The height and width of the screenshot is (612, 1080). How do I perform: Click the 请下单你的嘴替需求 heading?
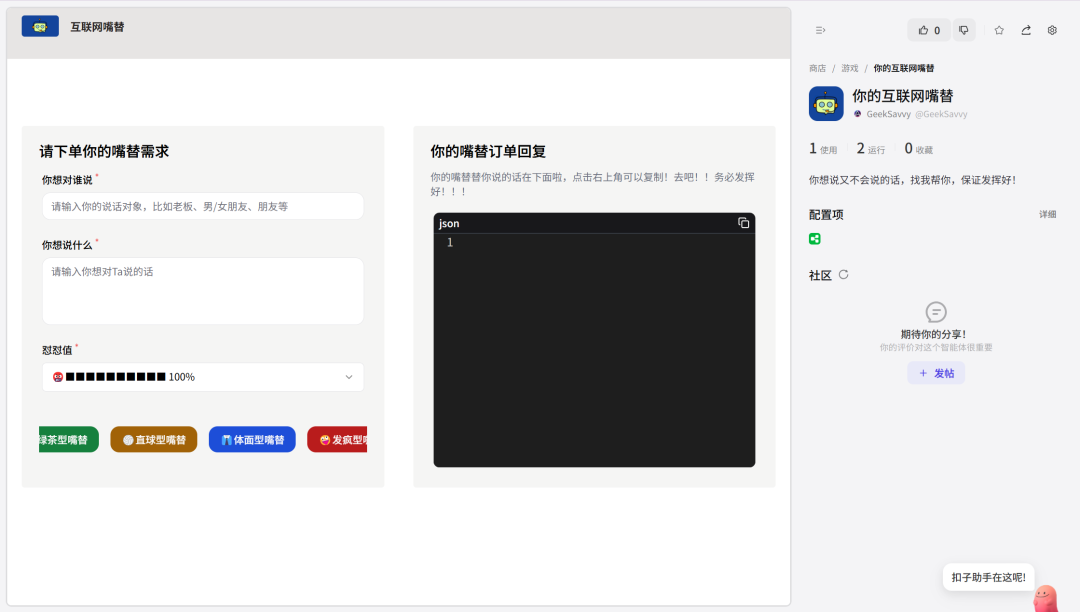point(104,151)
